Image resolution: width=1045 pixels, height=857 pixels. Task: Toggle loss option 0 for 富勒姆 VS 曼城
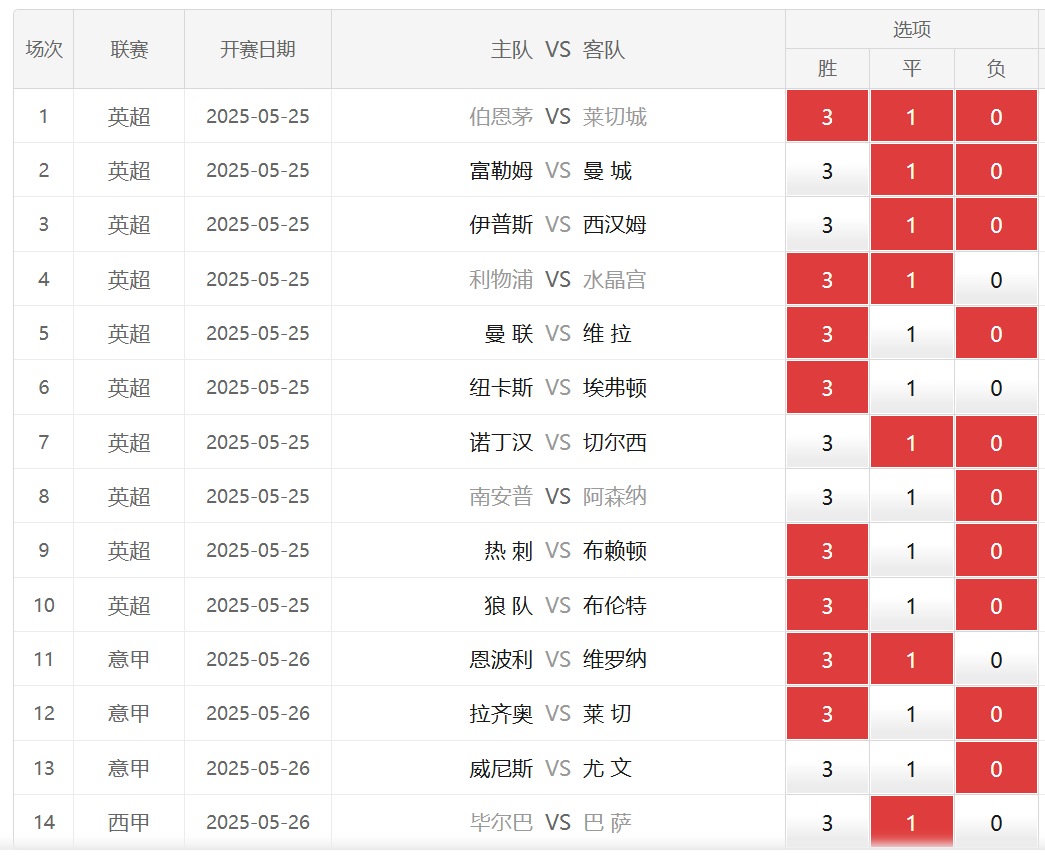996,171
